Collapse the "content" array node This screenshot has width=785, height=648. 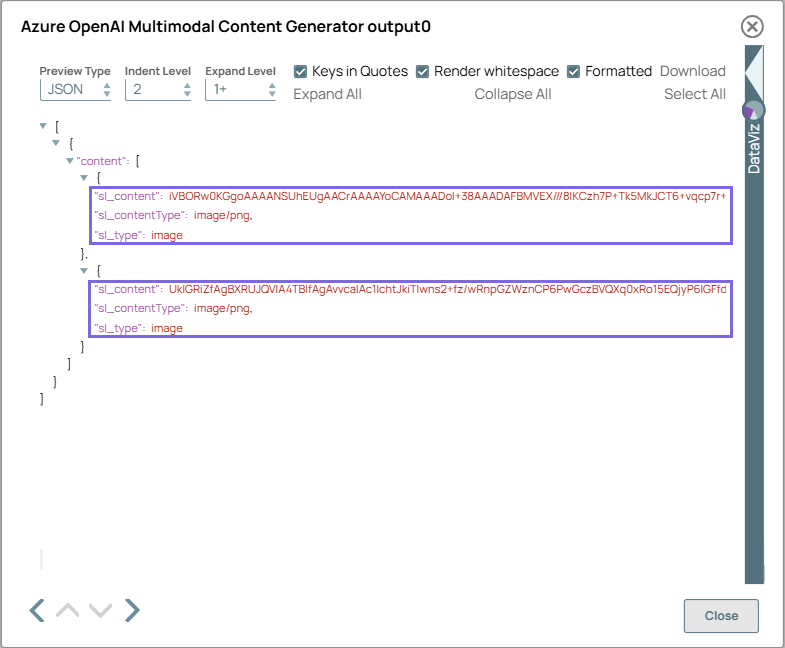[x=70, y=161]
